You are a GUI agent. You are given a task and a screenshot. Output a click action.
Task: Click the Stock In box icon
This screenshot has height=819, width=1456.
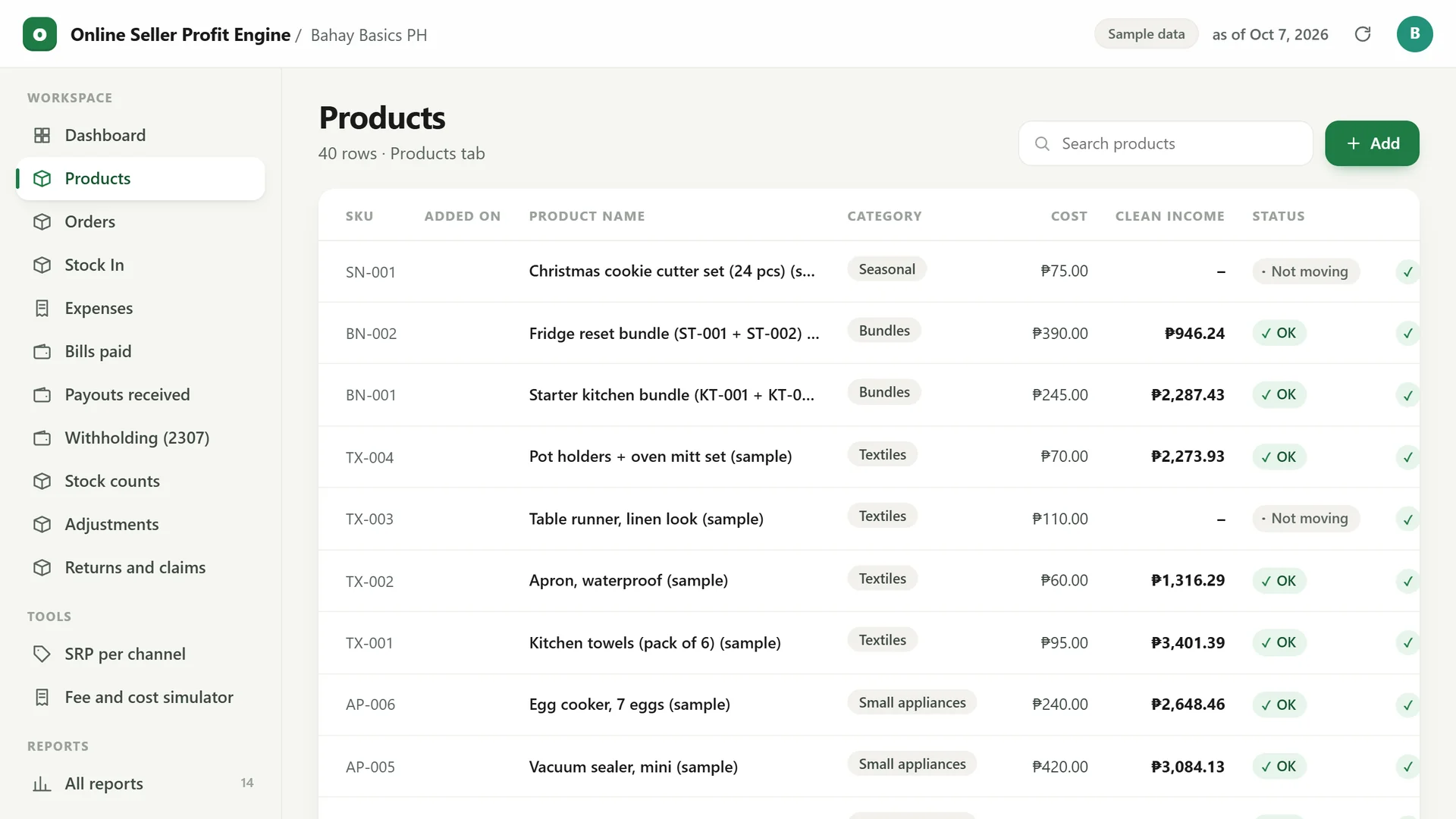42,265
